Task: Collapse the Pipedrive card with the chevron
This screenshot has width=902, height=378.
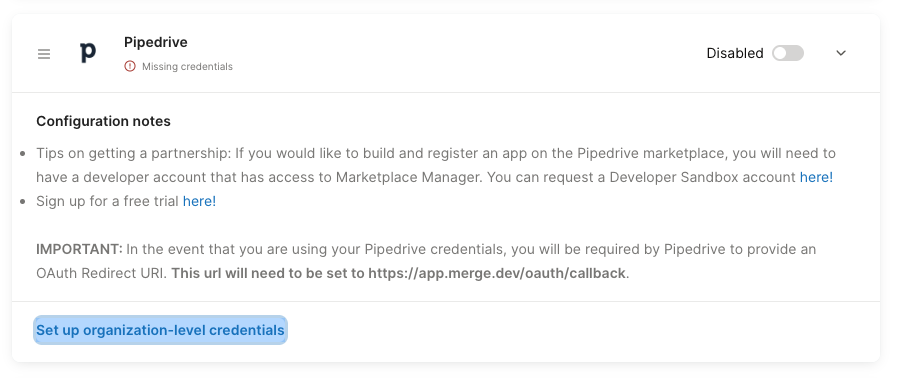Action: click(x=840, y=53)
